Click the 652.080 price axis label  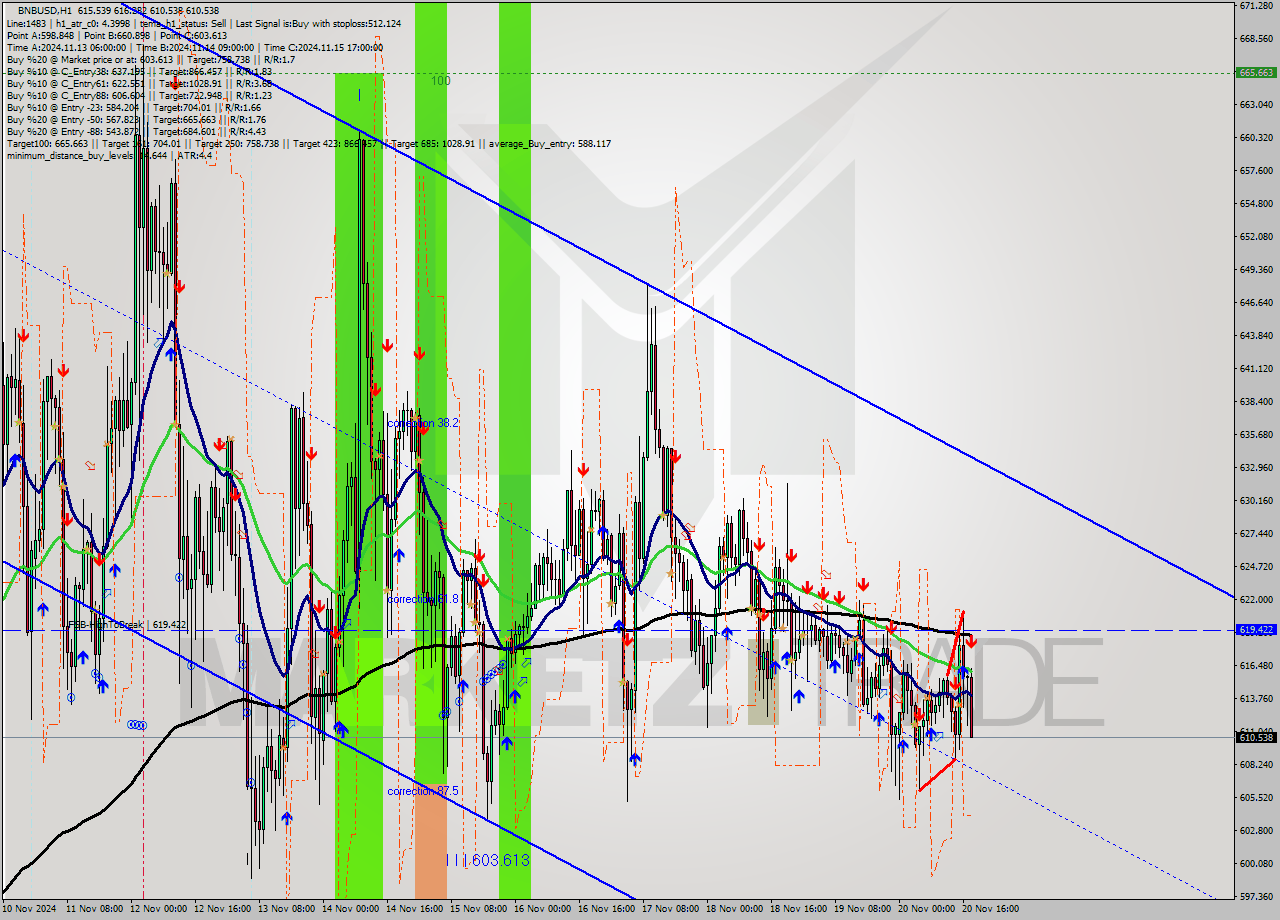click(1256, 237)
